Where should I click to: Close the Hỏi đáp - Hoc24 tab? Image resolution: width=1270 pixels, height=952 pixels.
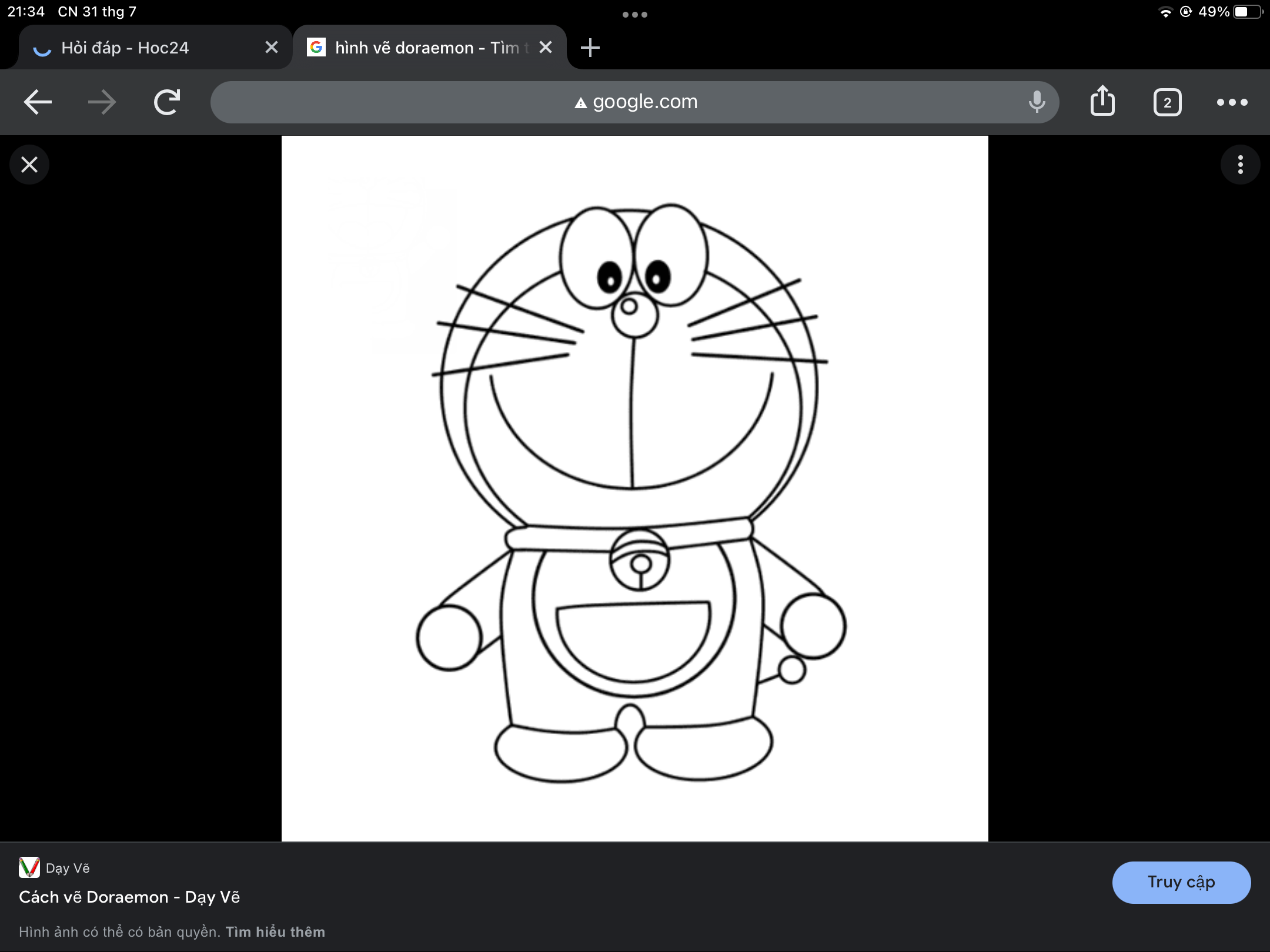point(271,48)
